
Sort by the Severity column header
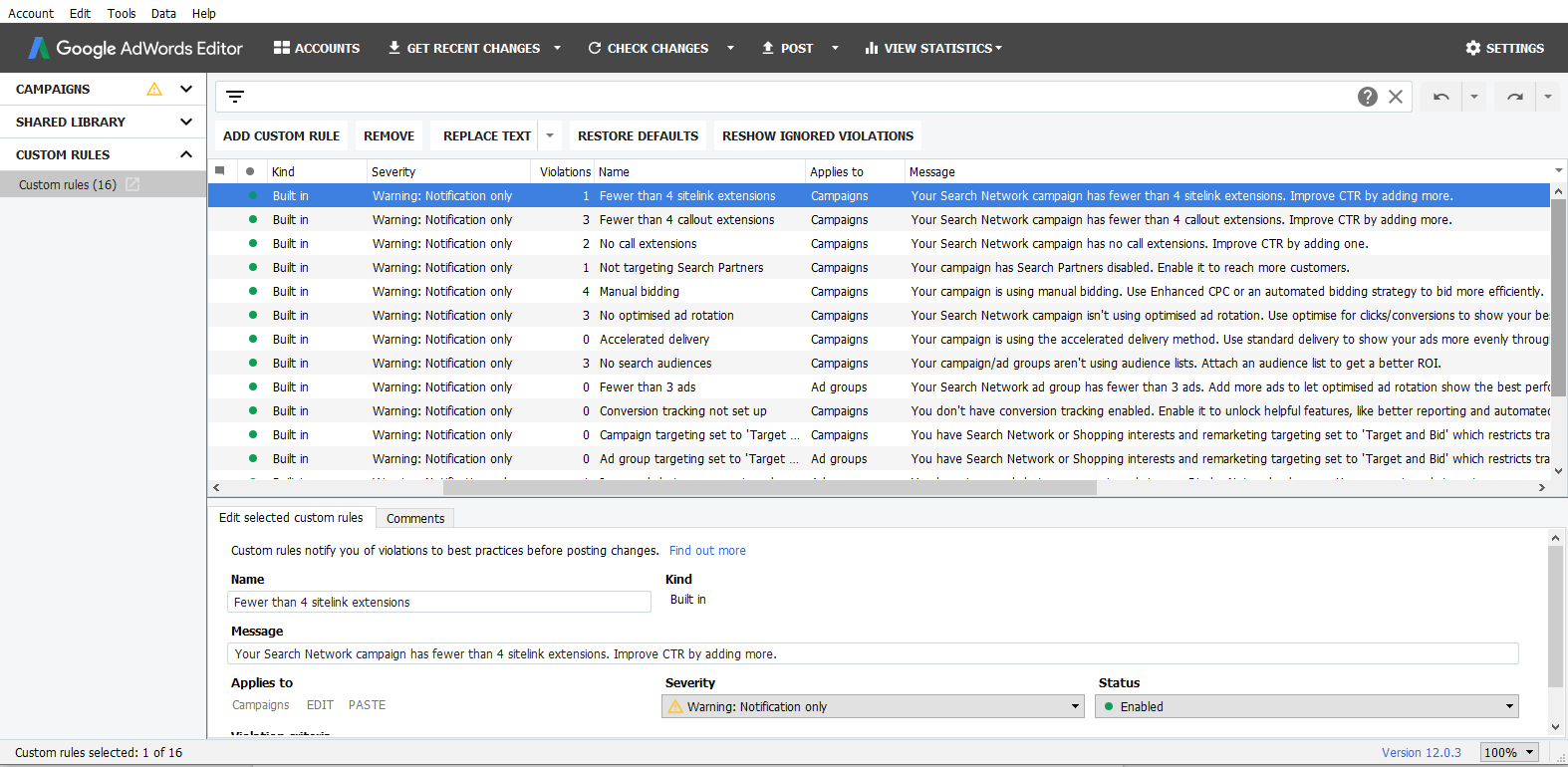click(448, 171)
